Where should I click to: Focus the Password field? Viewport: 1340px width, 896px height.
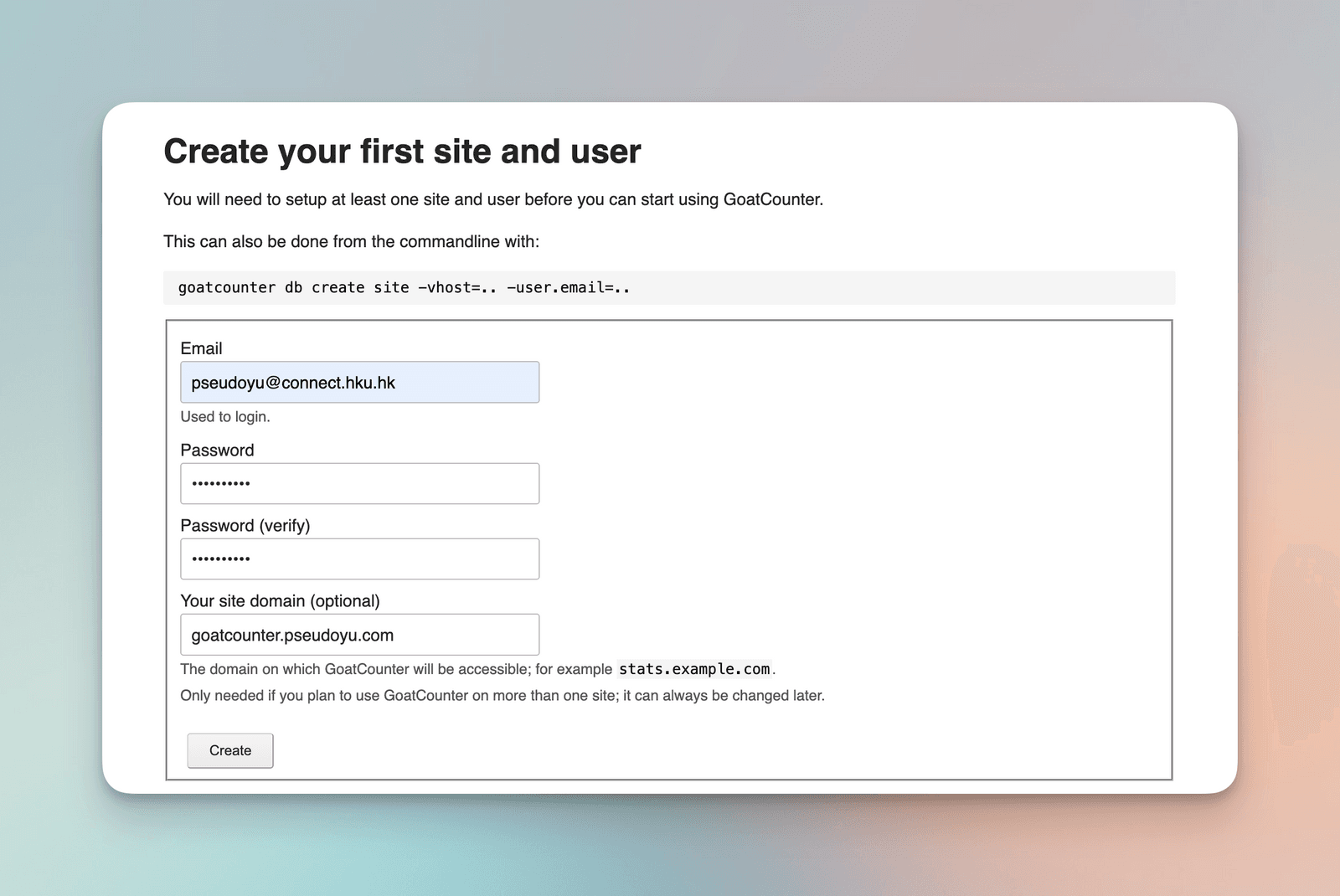click(359, 483)
